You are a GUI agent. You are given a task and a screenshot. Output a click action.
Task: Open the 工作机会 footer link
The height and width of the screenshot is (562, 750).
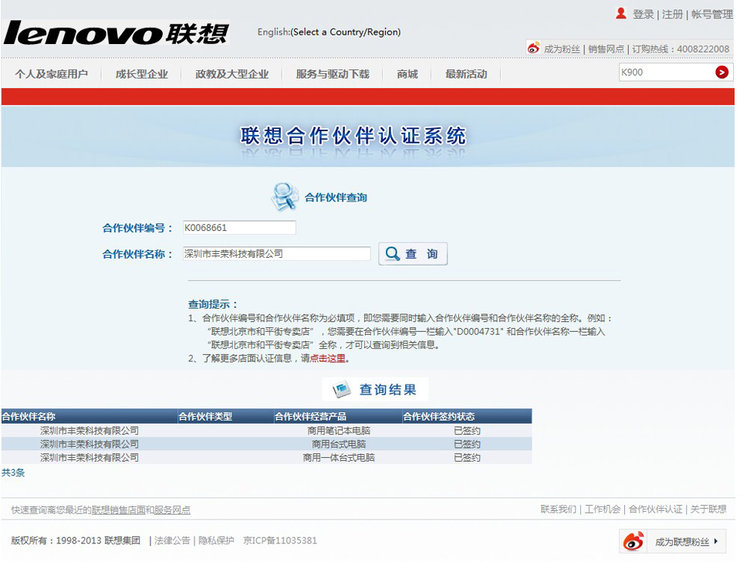602,509
